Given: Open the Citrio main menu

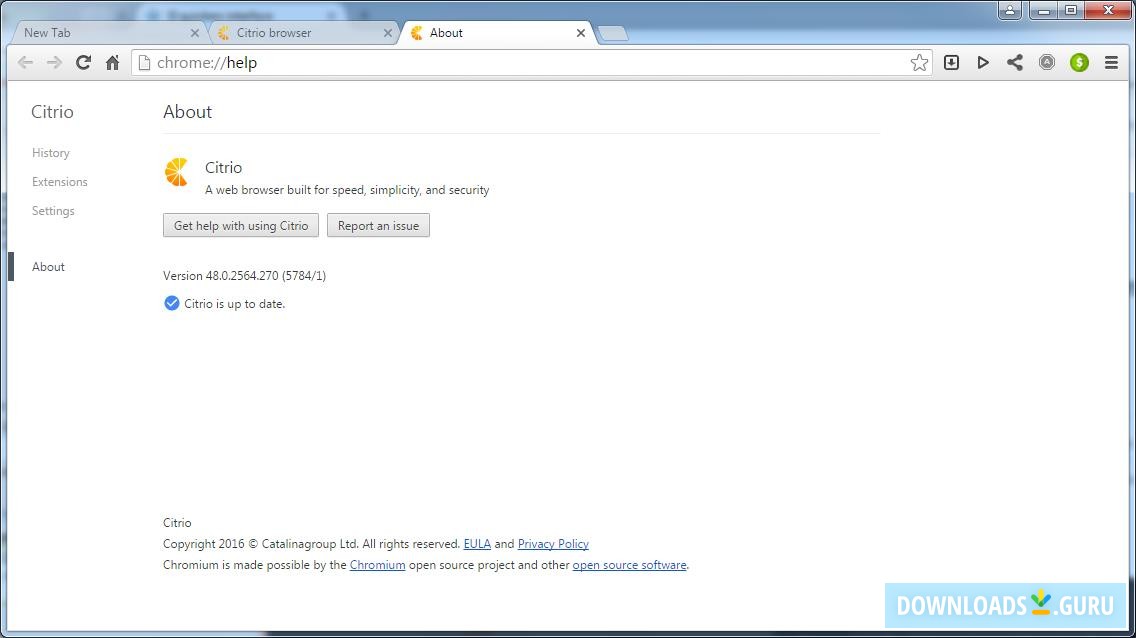Looking at the screenshot, I should click(1111, 63).
